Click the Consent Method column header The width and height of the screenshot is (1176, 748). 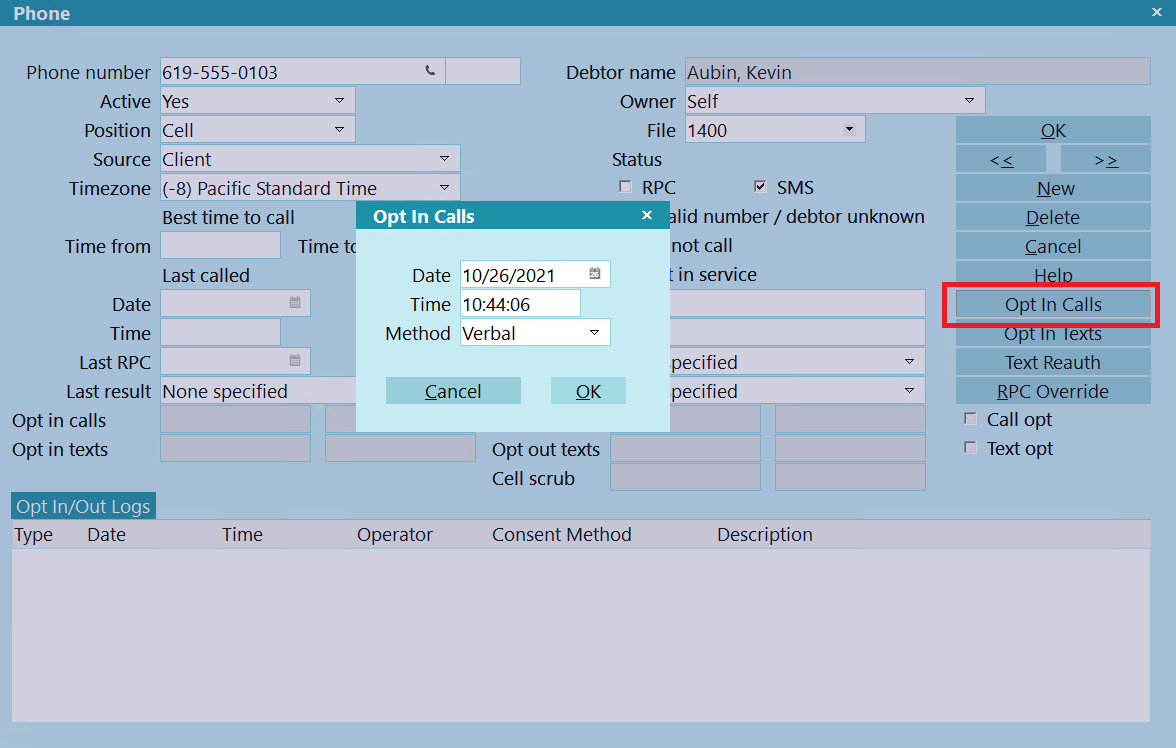click(562, 534)
